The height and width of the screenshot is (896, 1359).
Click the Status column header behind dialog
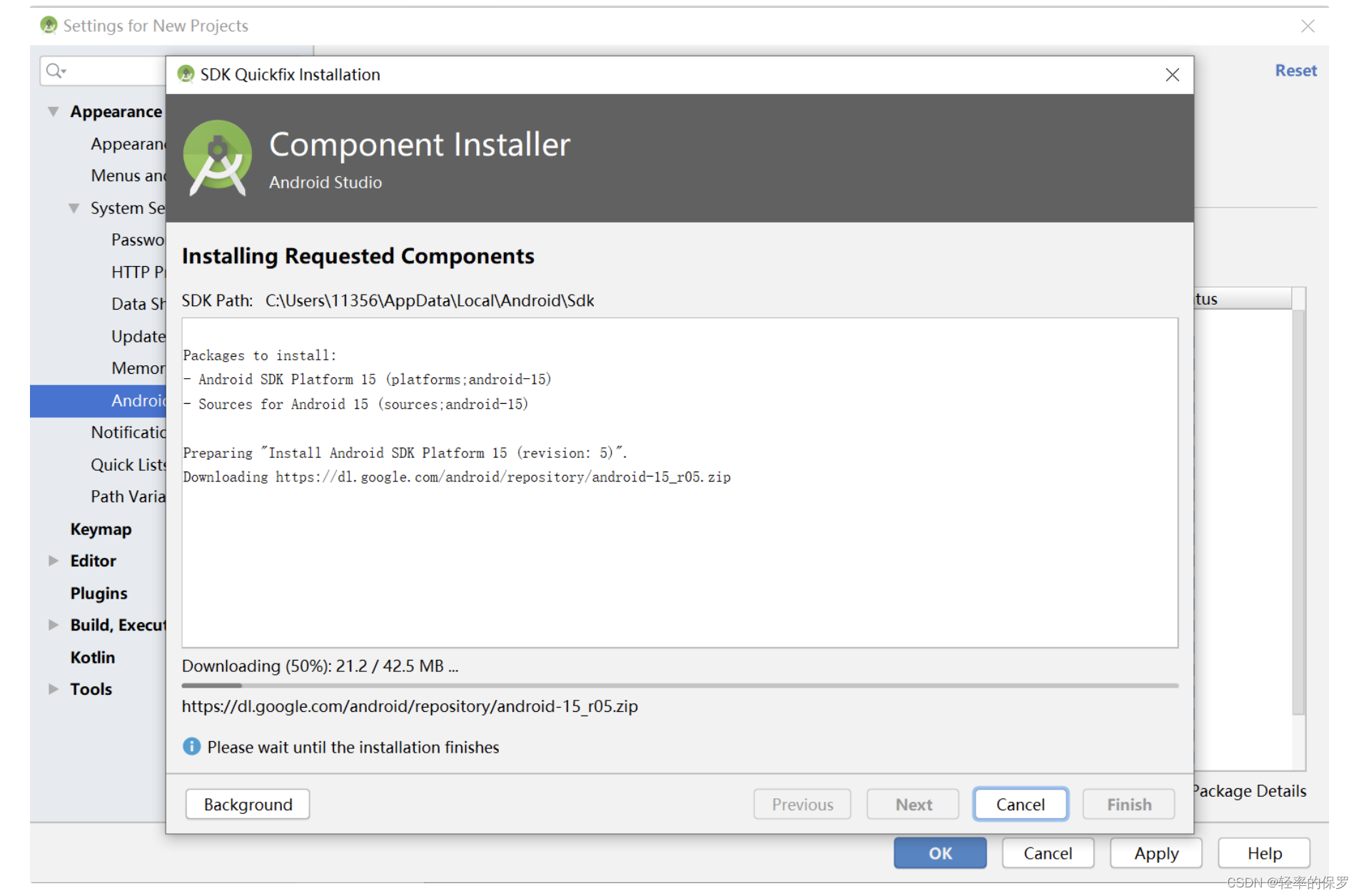(1243, 299)
